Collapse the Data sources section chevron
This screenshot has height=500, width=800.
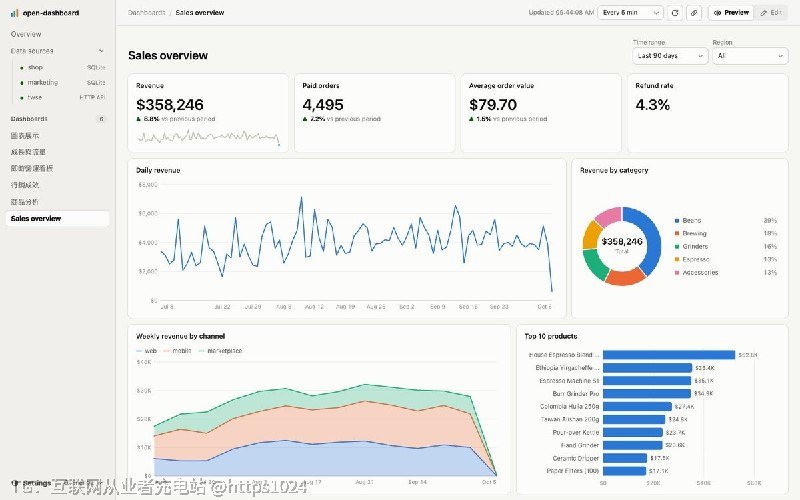pyautogui.click(x=101, y=51)
